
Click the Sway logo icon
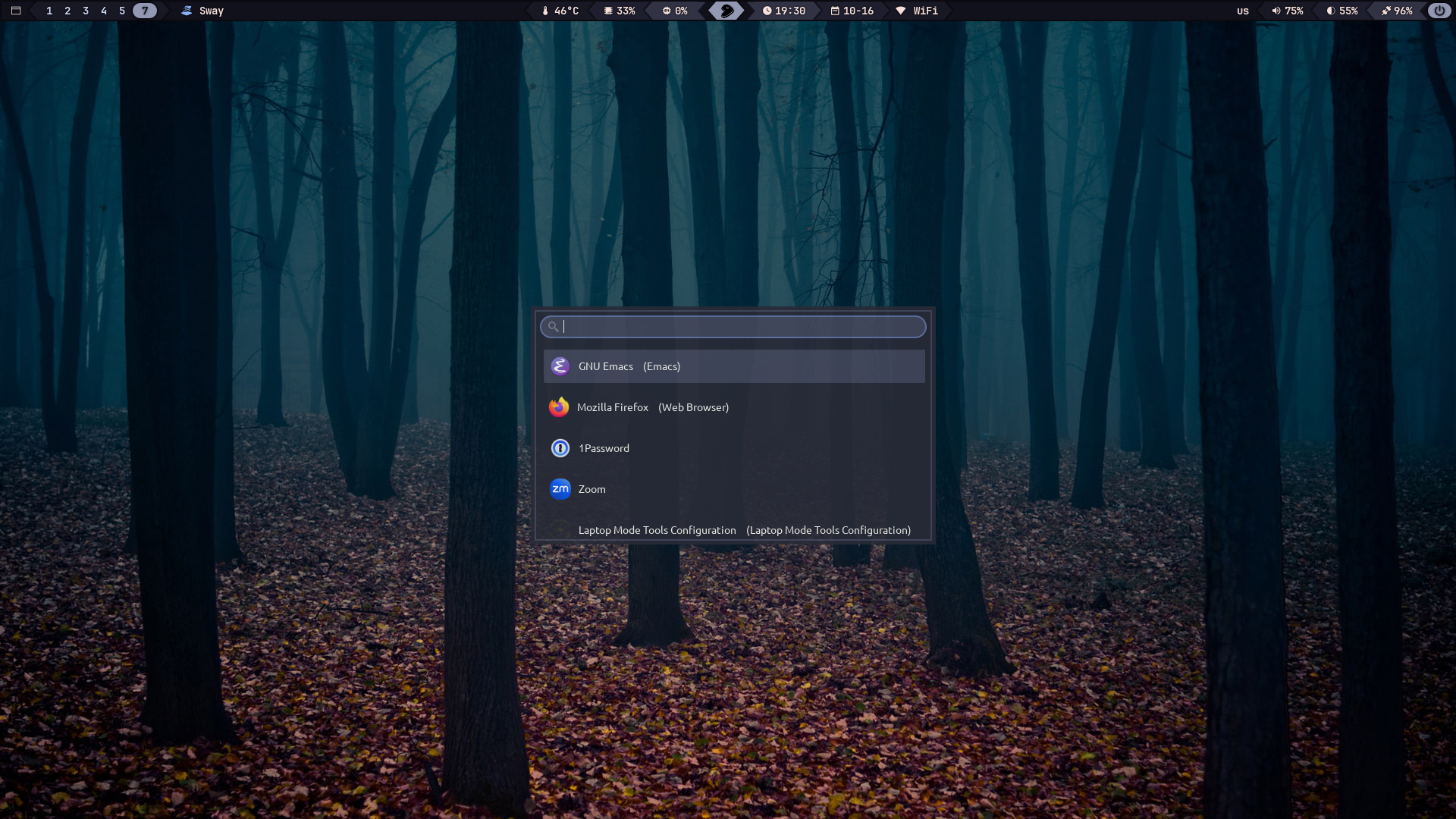coord(187,11)
